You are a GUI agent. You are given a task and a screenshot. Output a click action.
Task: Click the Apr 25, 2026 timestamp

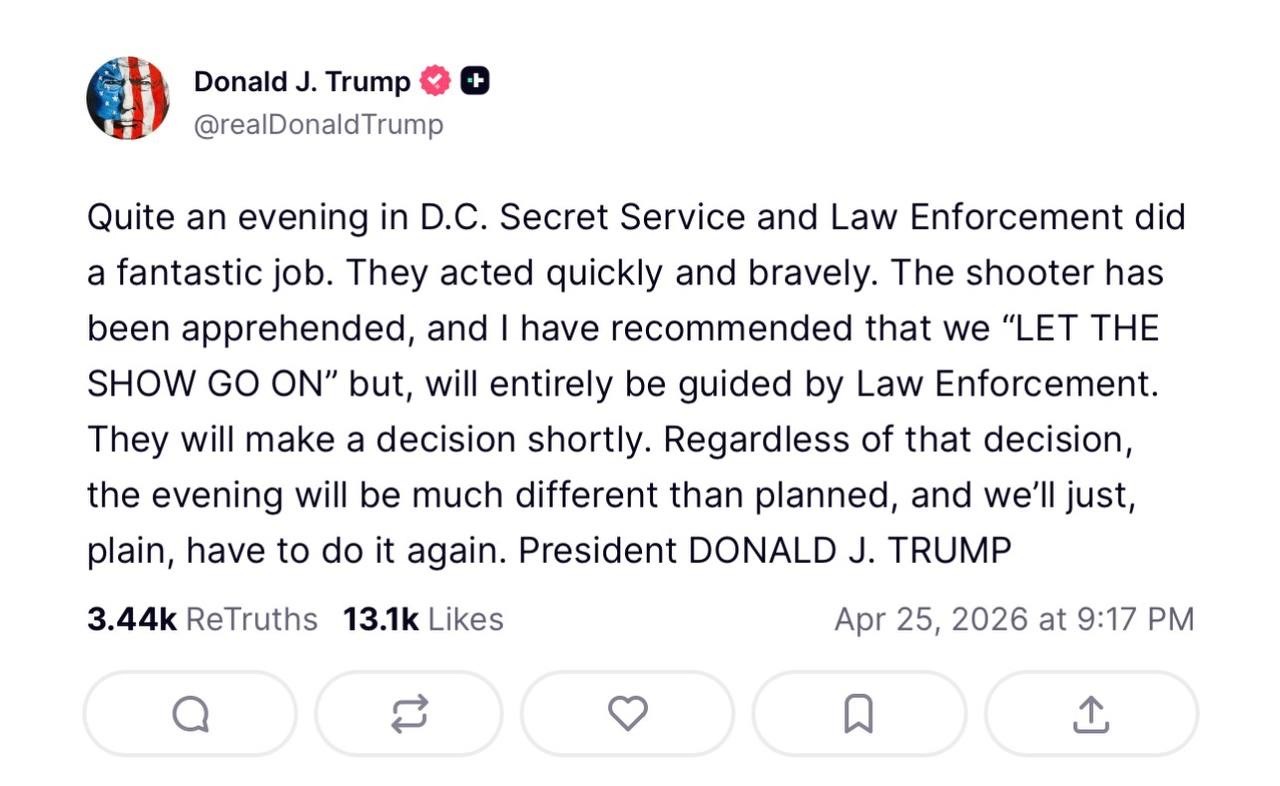(x=1014, y=619)
